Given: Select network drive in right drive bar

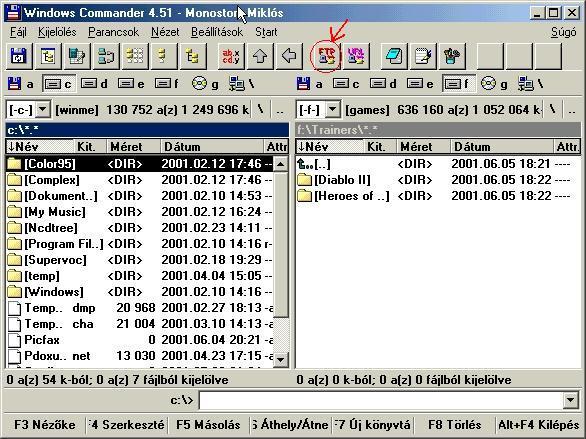Looking at the screenshot, I should [x=531, y=84].
